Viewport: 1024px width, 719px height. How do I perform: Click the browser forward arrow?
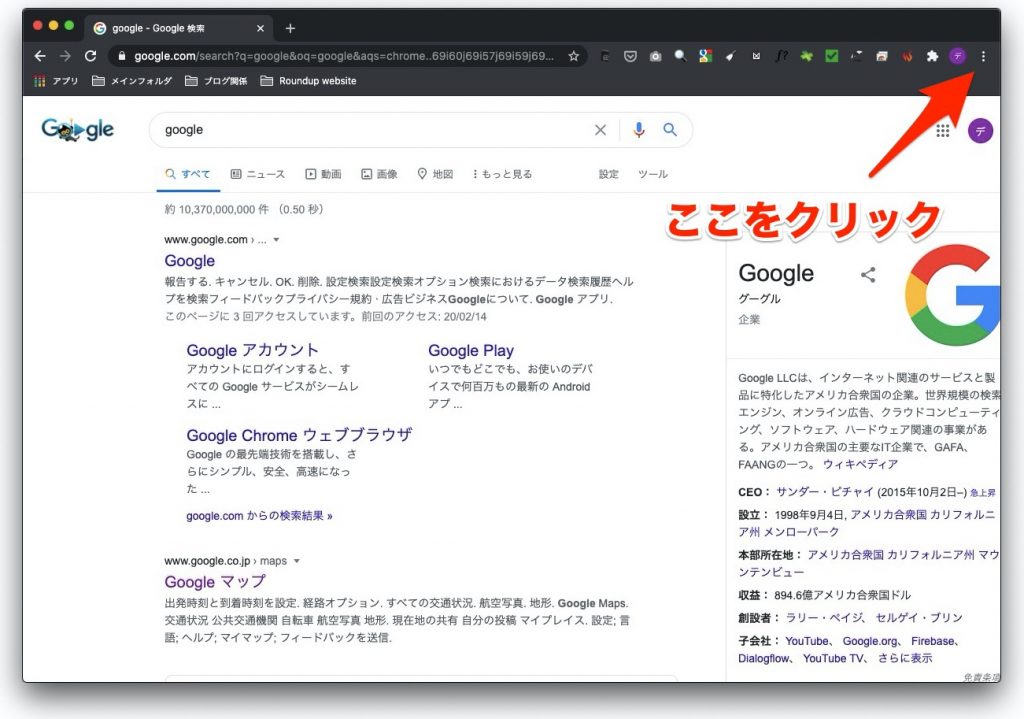pyautogui.click(x=65, y=56)
